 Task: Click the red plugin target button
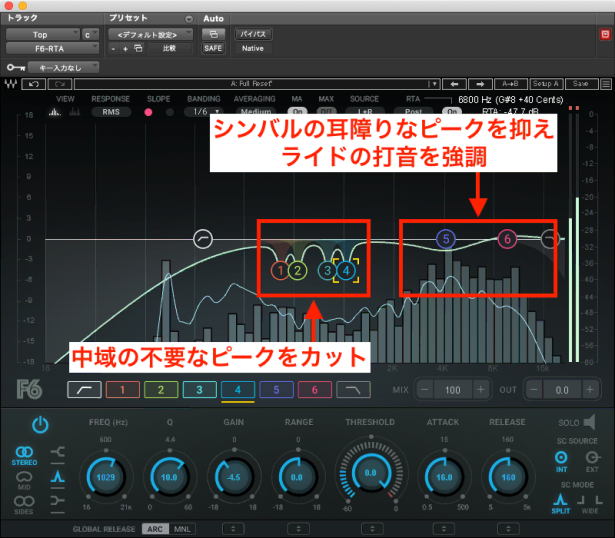tap(605, 35)
